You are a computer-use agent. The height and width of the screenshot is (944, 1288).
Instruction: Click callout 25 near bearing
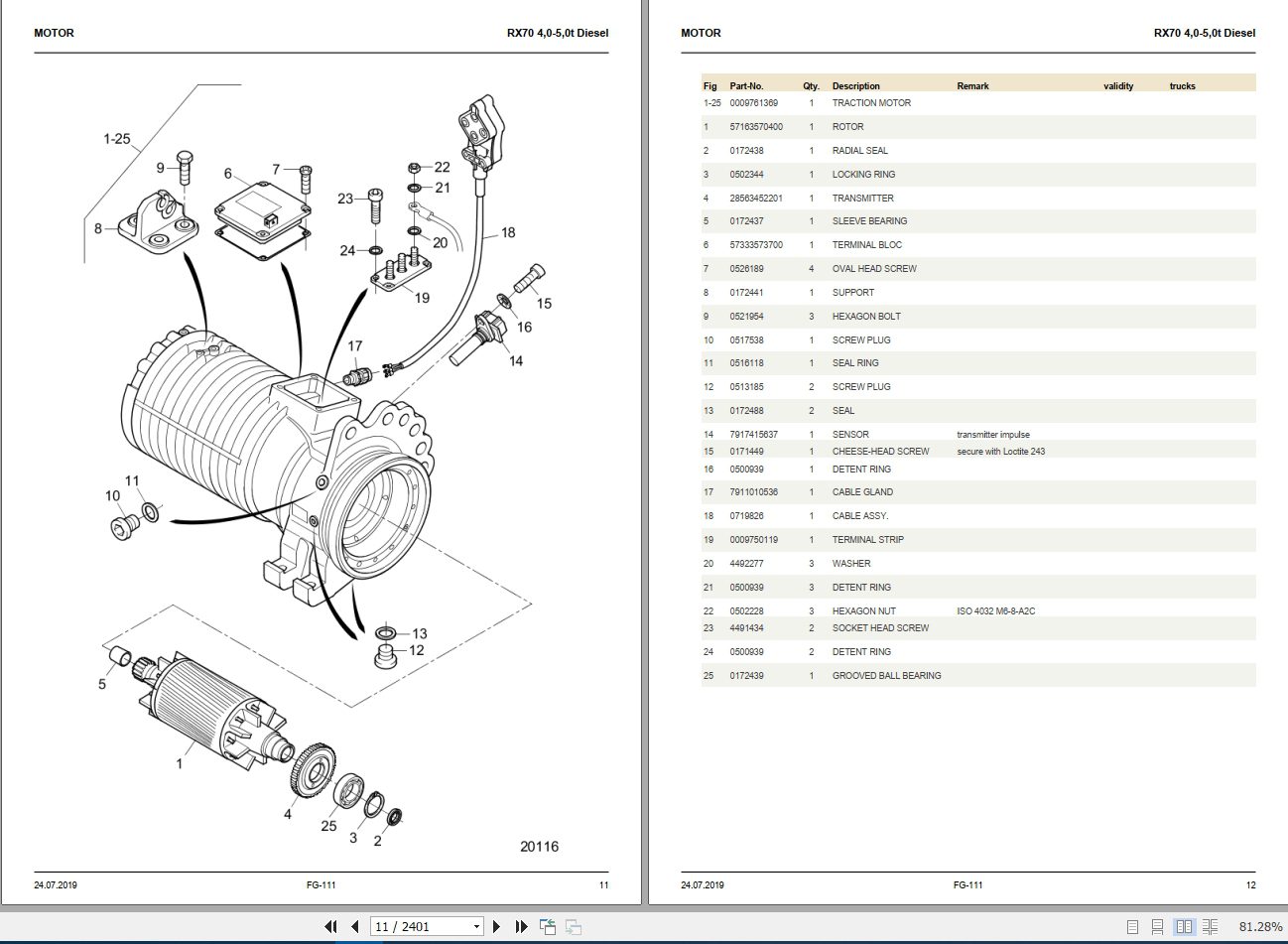click(328, 826)
